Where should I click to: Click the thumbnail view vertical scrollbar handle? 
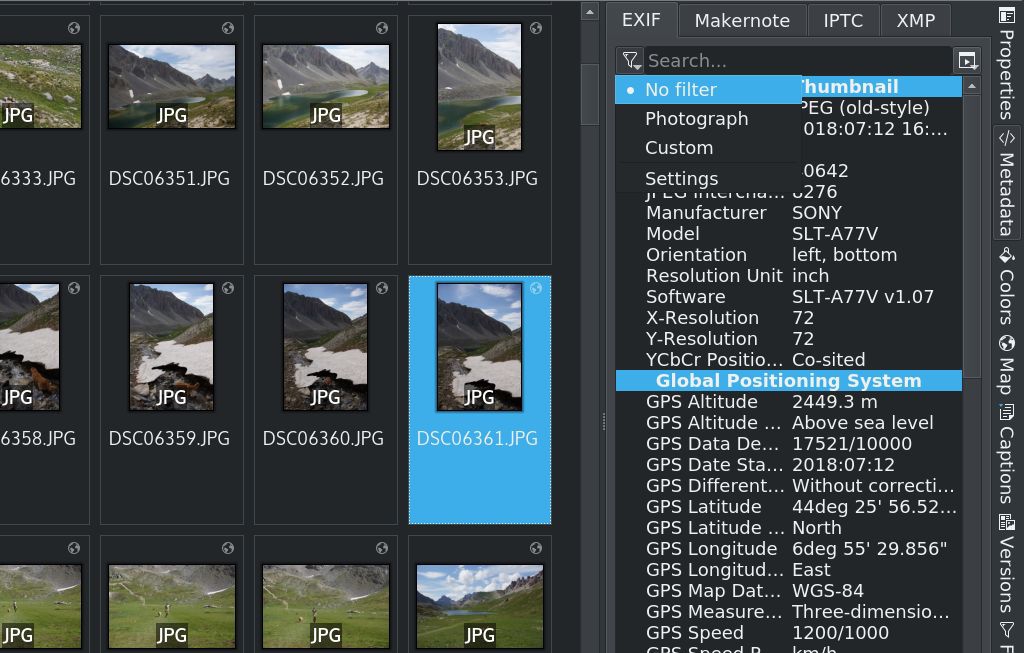pyautogui.click(x=590, y=94)
